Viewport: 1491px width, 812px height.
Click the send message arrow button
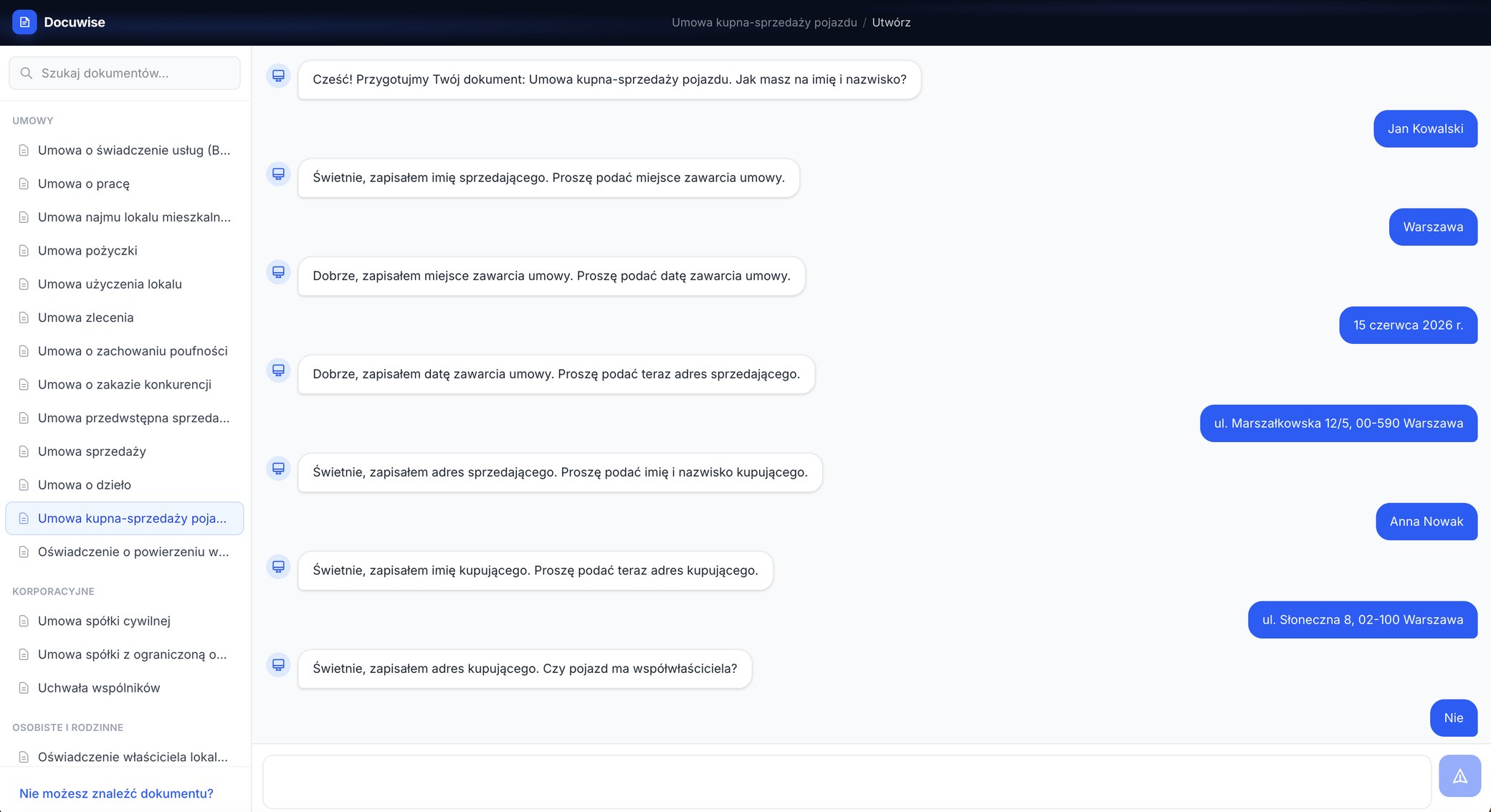[1459, 776]
